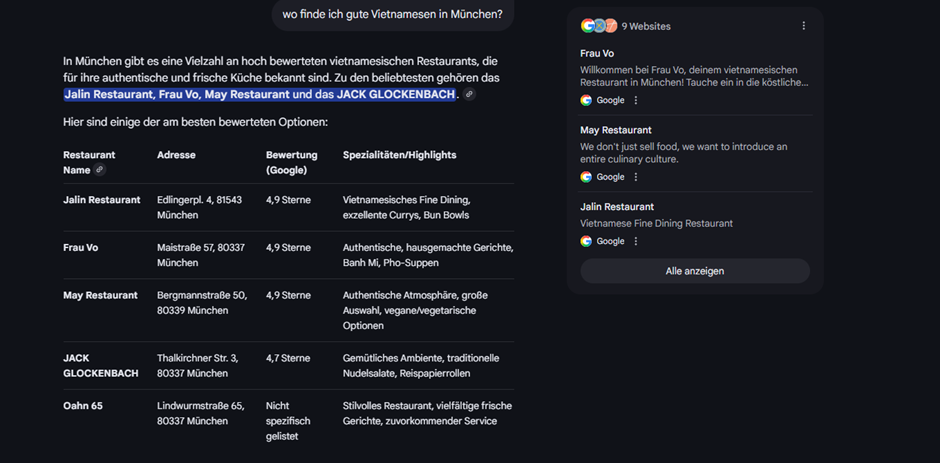Click the link icon beside Restaurant Name header
Screen dimensions: 940x463
coord(100,171)
